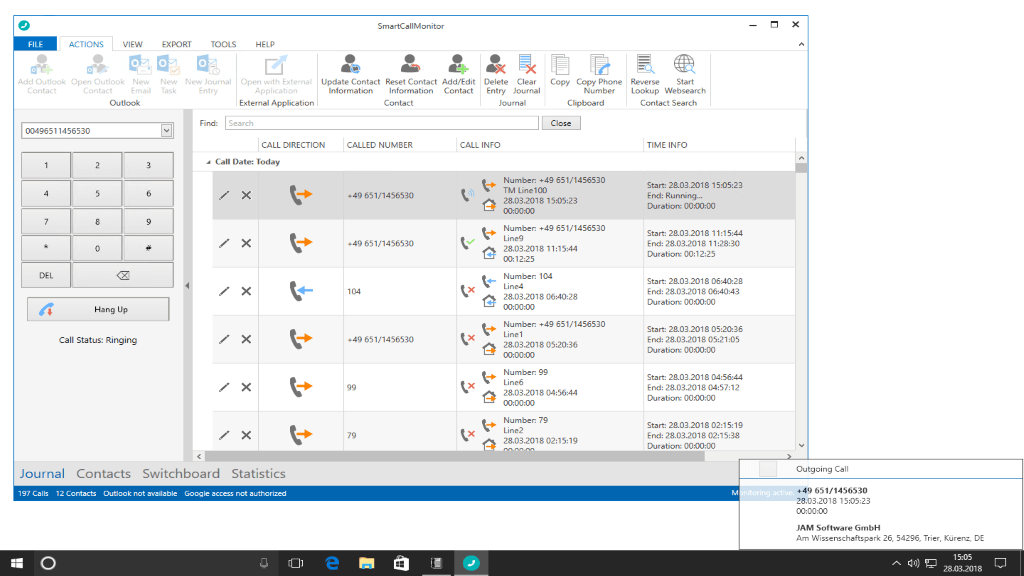Image resolution: width=1024 pixels, height=576 pixels.
Task: Open Task View on the taskbar
Action: pos(296,563)
